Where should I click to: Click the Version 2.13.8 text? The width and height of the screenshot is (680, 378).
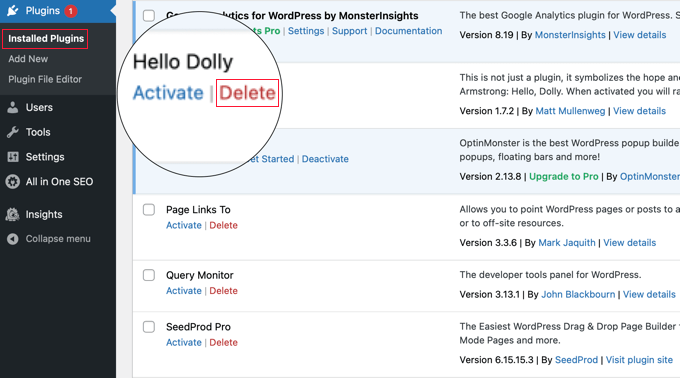point(490,176)
